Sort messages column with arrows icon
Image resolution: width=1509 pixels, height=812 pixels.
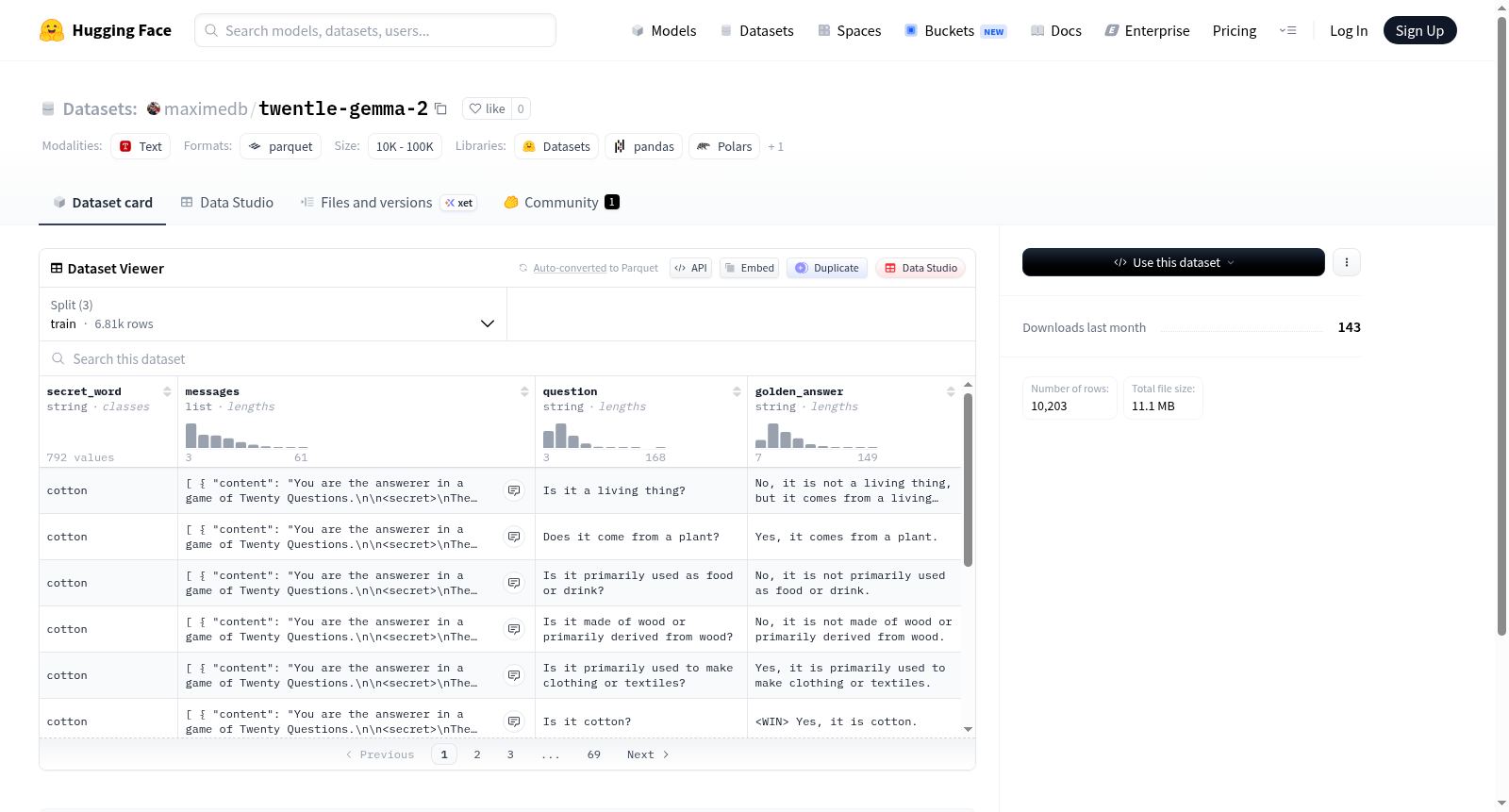tap(524, 391)
